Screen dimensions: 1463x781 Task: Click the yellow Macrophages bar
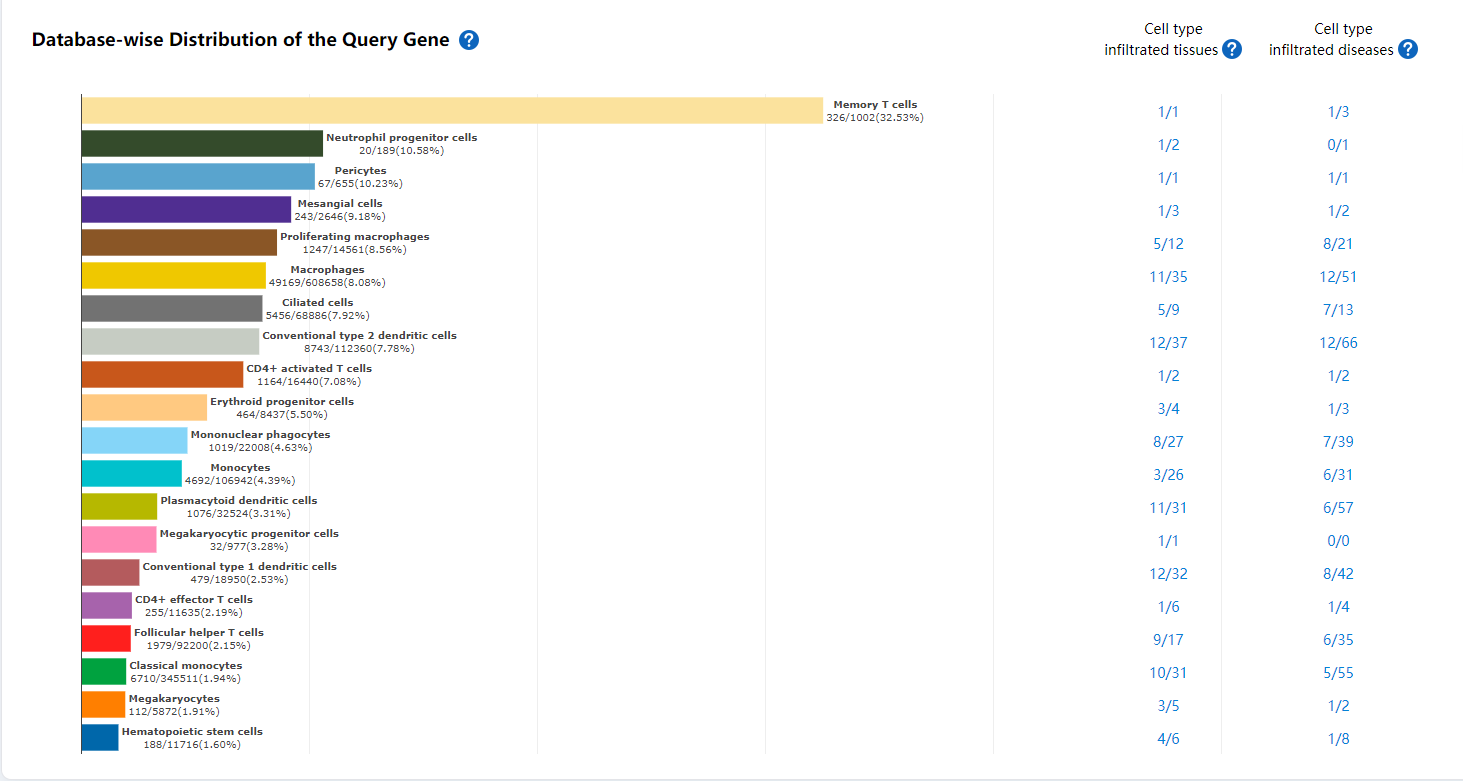173,276
